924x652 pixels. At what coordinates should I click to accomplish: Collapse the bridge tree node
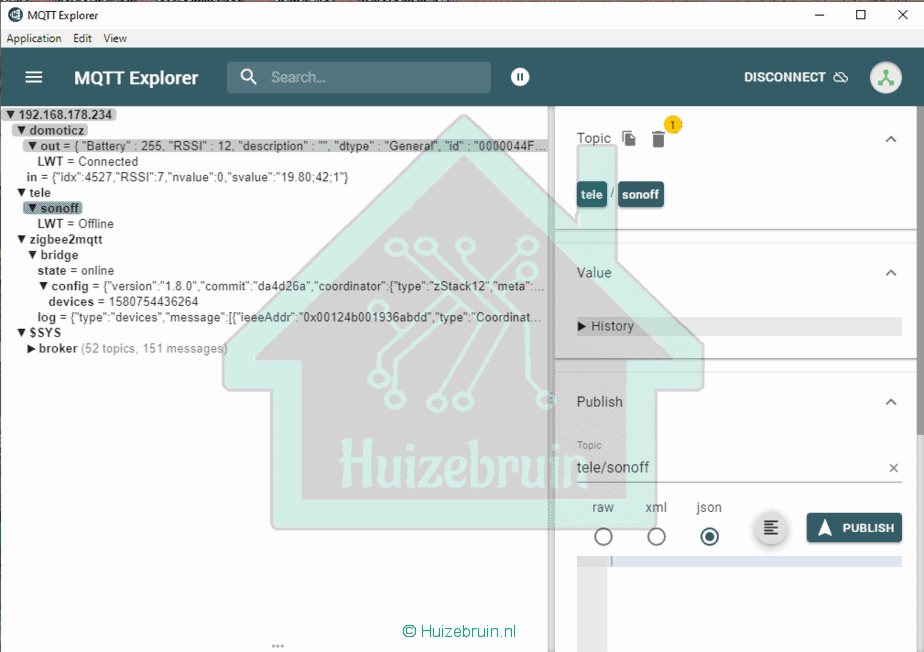pos(32,255)
